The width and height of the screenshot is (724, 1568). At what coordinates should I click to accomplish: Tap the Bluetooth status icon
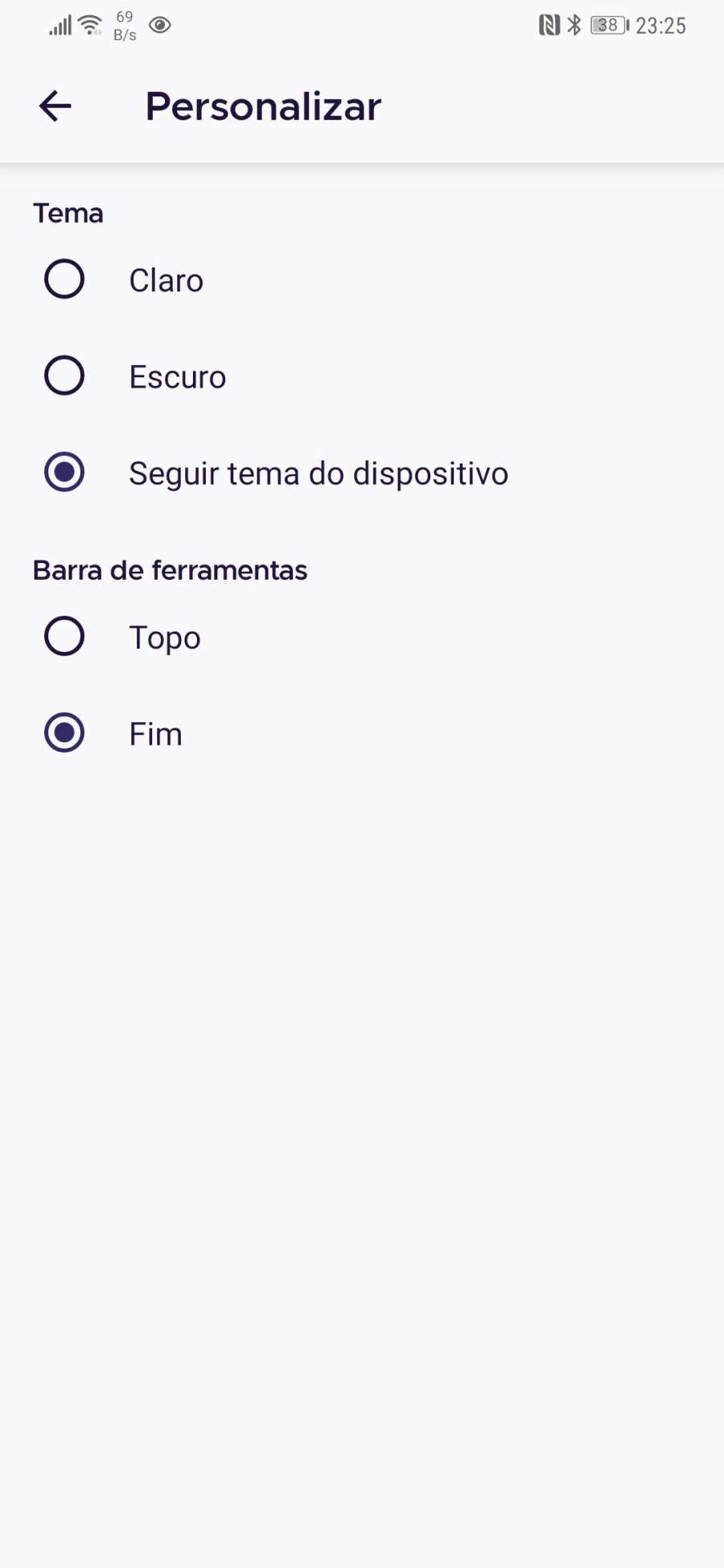pyautogui.click(x=574, y=26)
